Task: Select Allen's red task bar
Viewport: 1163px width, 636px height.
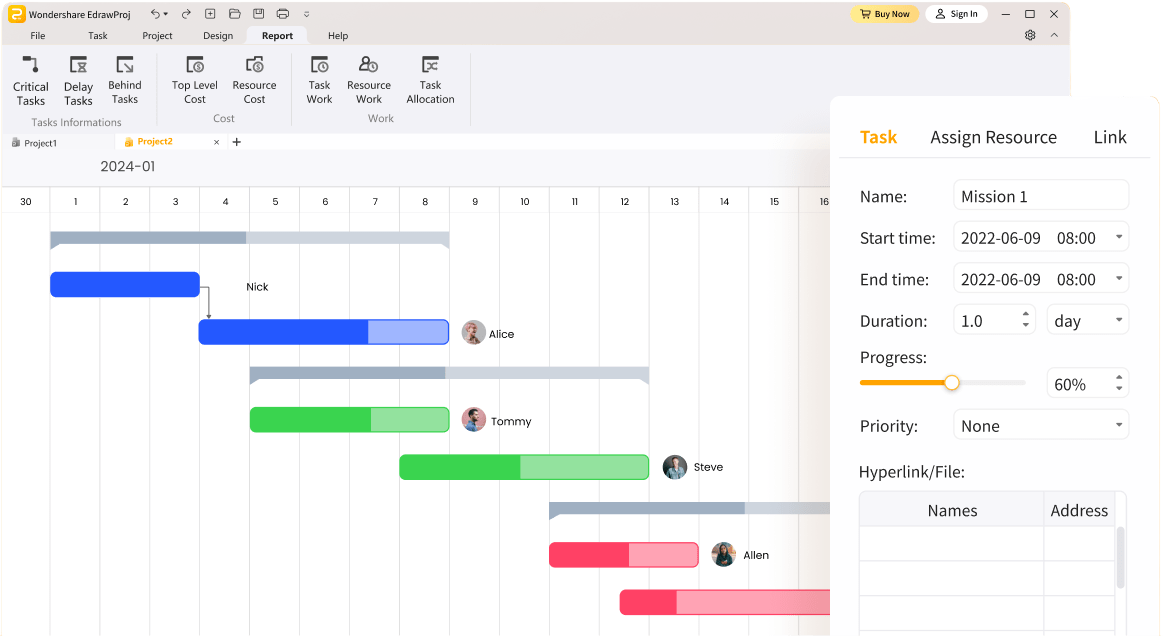Action: point(623,554)
